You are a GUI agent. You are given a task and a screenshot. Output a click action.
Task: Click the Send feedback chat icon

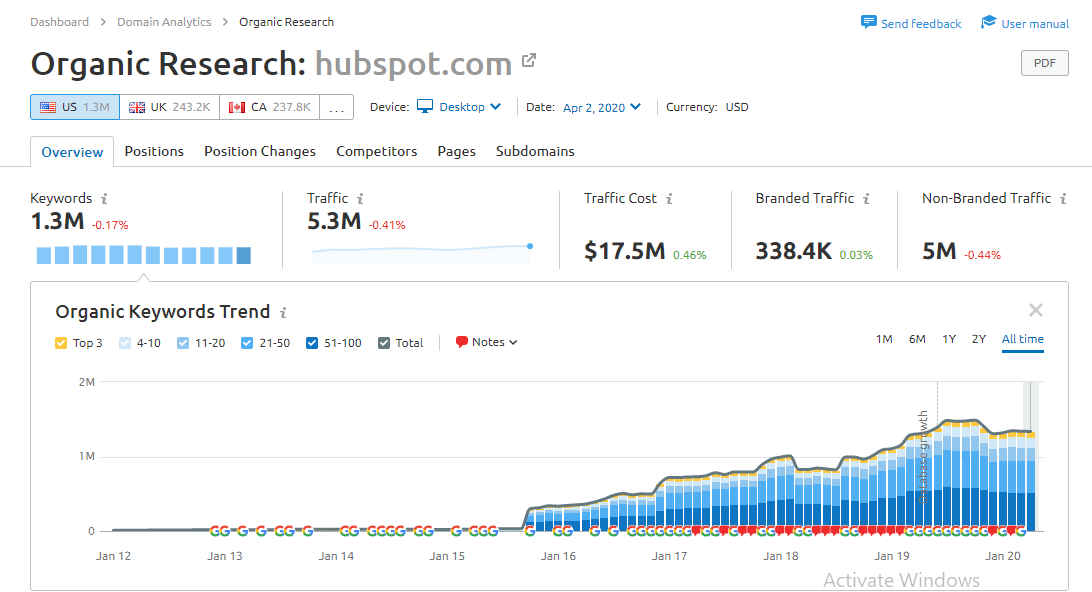(x=868, y=22)
